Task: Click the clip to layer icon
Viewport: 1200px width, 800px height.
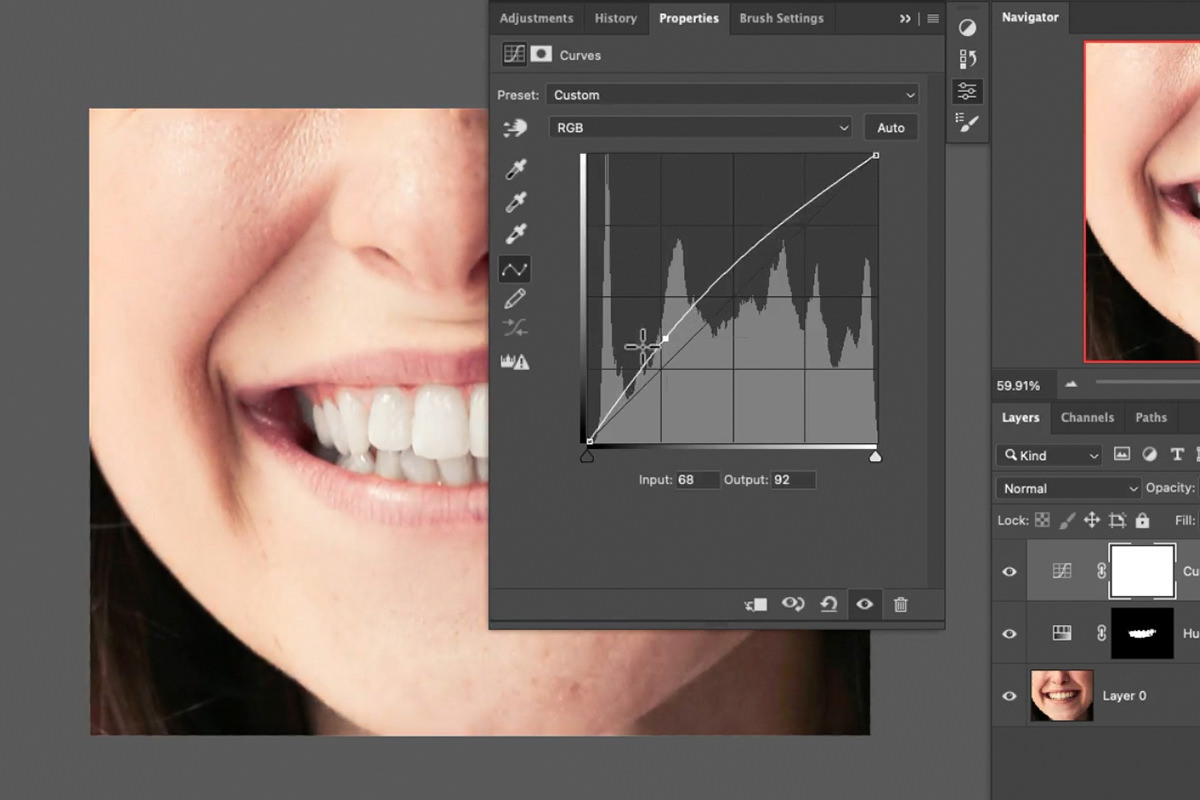Action: (755, 604)
